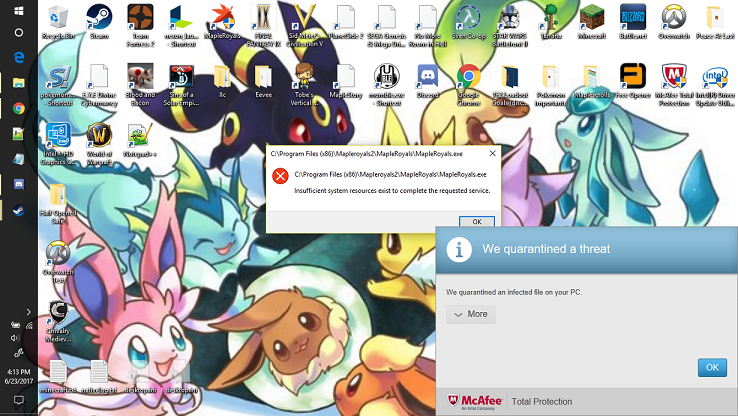
Task: Select the Free Opener desktop shortcut
Action: 633,81
